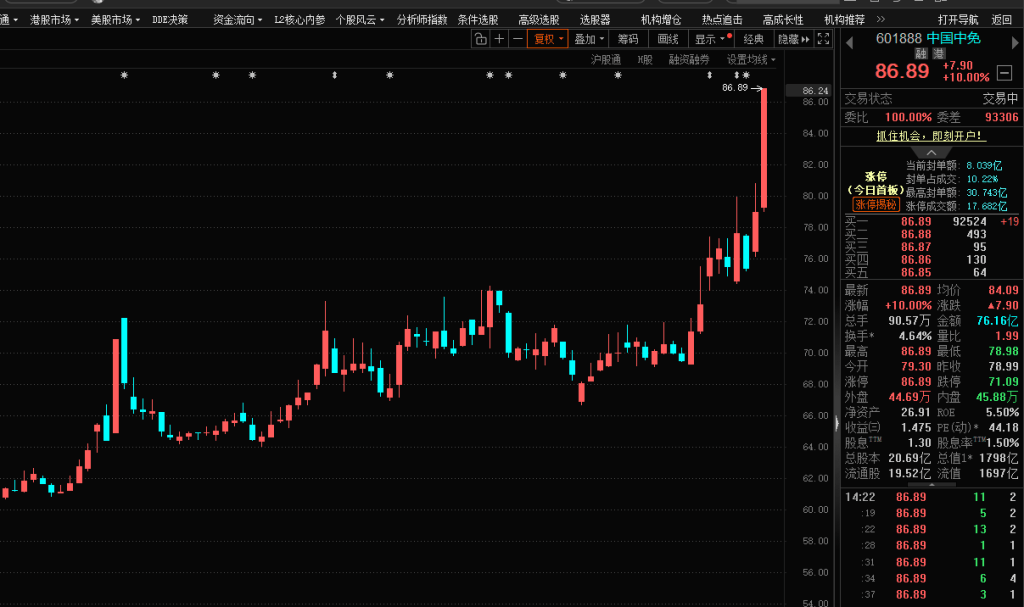Image resolution: width=1024 pixels, height=607 pixels.
Task: Click the 抓住机会，即刻开户 link
Action: pyautogui.click(x=930, y=135)
